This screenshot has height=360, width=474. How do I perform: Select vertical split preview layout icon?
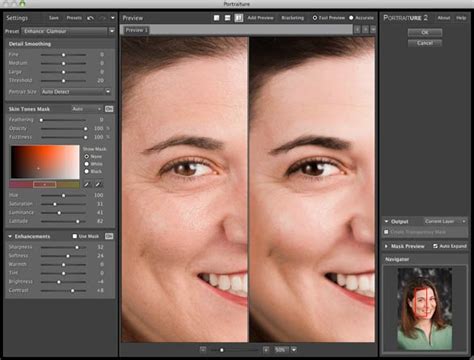[x=239, y=18]
